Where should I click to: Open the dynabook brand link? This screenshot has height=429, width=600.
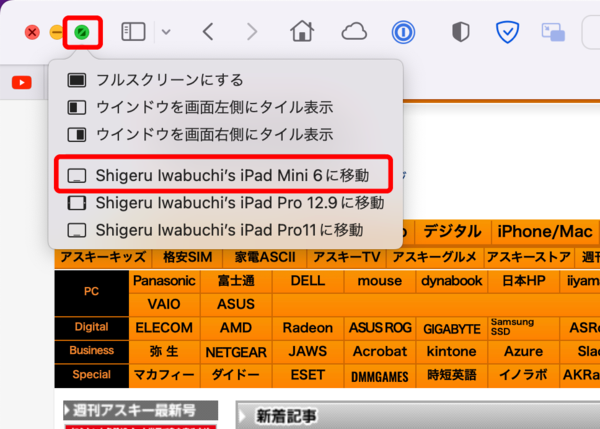pos(452,281)
